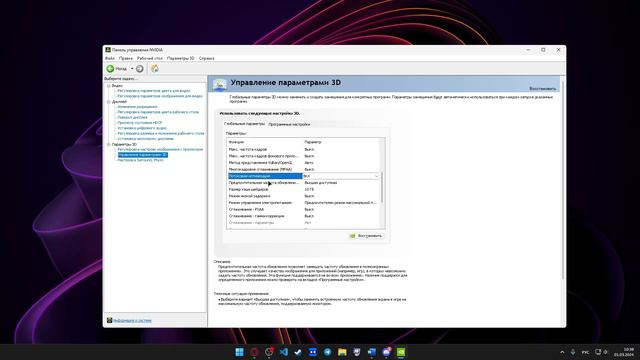This screenshot has height=360, width=640.
Task: Collapse the Видео tree node
Action: coord(109,86)
